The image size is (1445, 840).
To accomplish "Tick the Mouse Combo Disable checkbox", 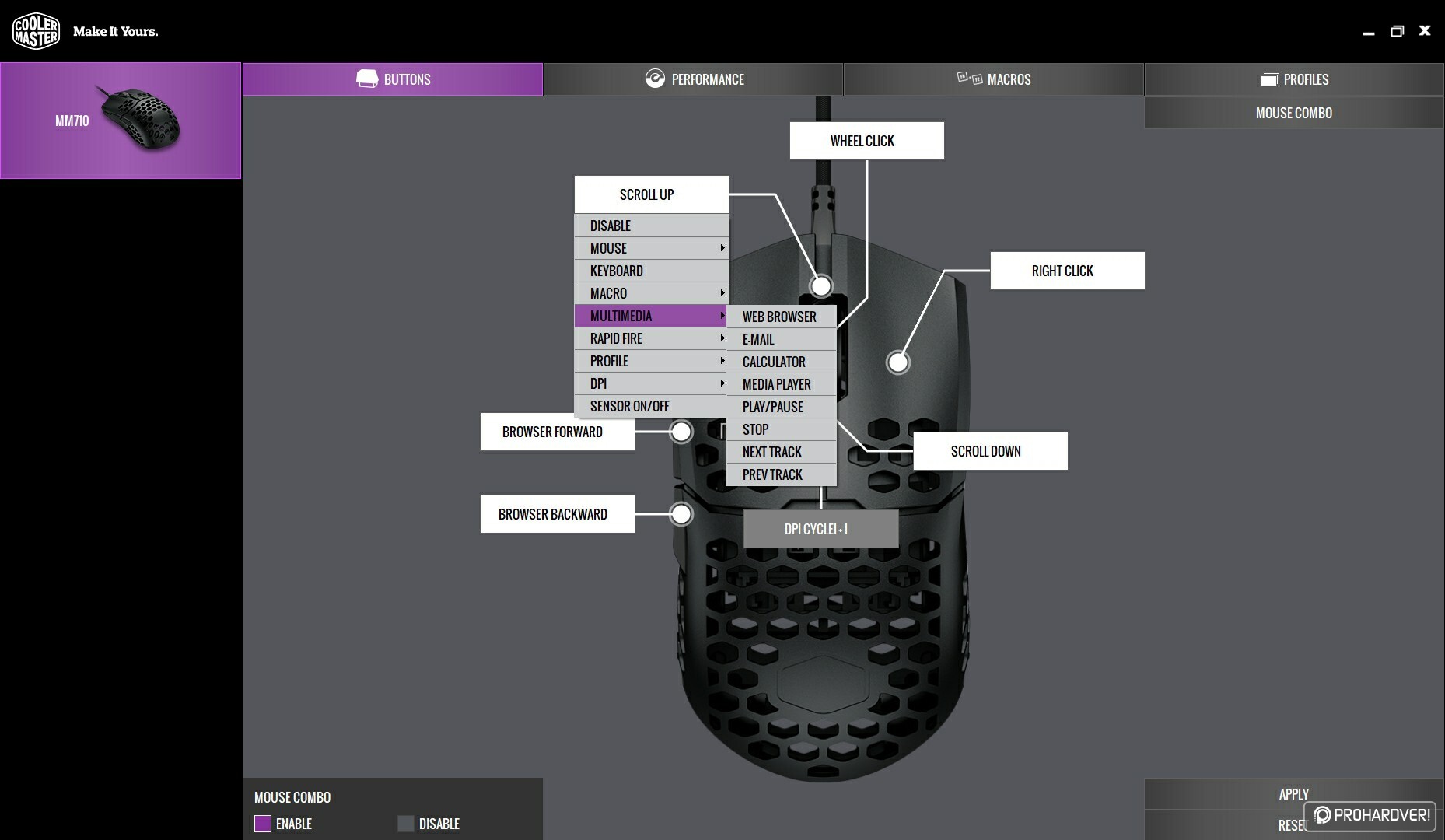I will (x=405, y=824).
